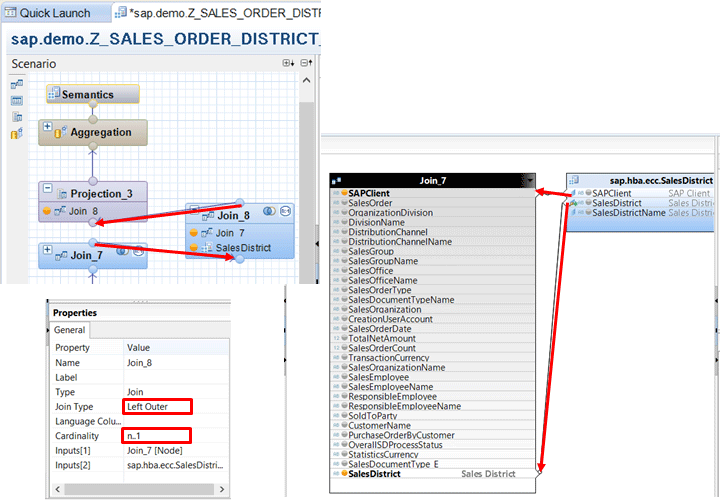The width and height of the screenshot is (720, 500).
Task: Select the Join_8 node in scenario
Action: point(233,215)
